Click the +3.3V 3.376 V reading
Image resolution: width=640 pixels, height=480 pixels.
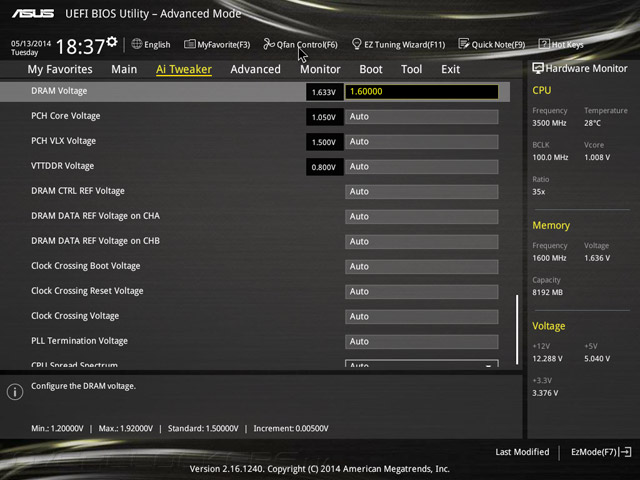(x=545, y=393)
